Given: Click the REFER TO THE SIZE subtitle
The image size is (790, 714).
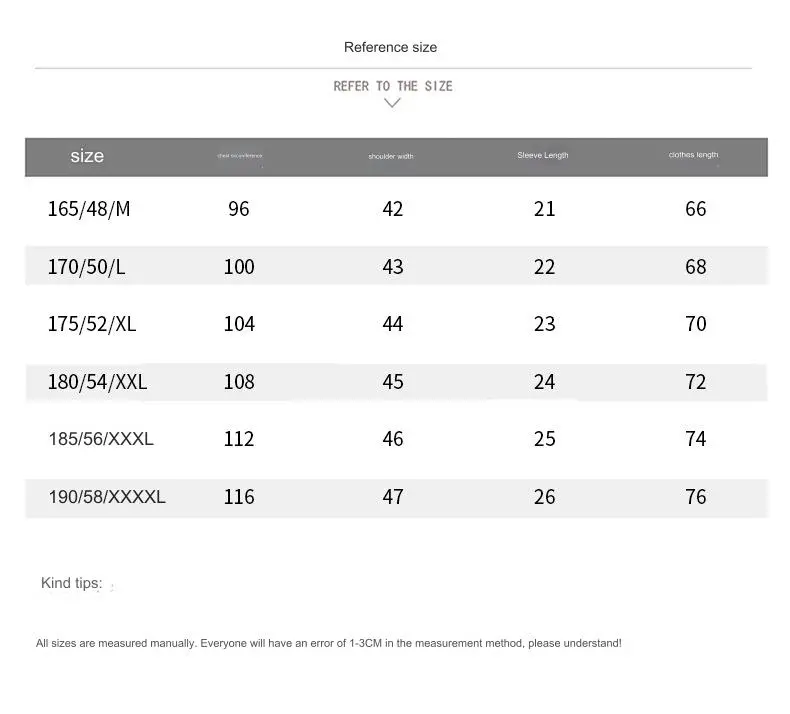Looking at the screenshot, I should point(393,86).
